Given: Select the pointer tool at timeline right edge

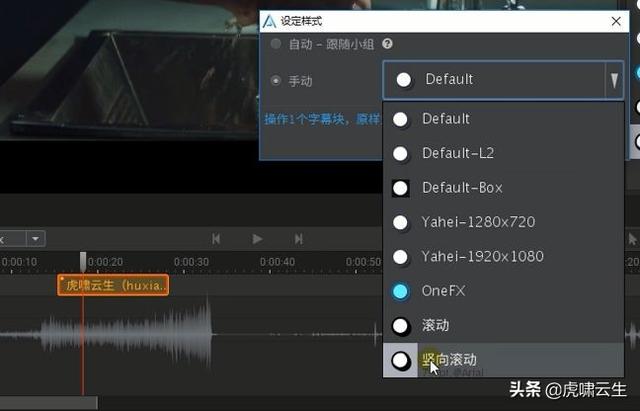Looking at the screenshot, I should coord(632,239).
